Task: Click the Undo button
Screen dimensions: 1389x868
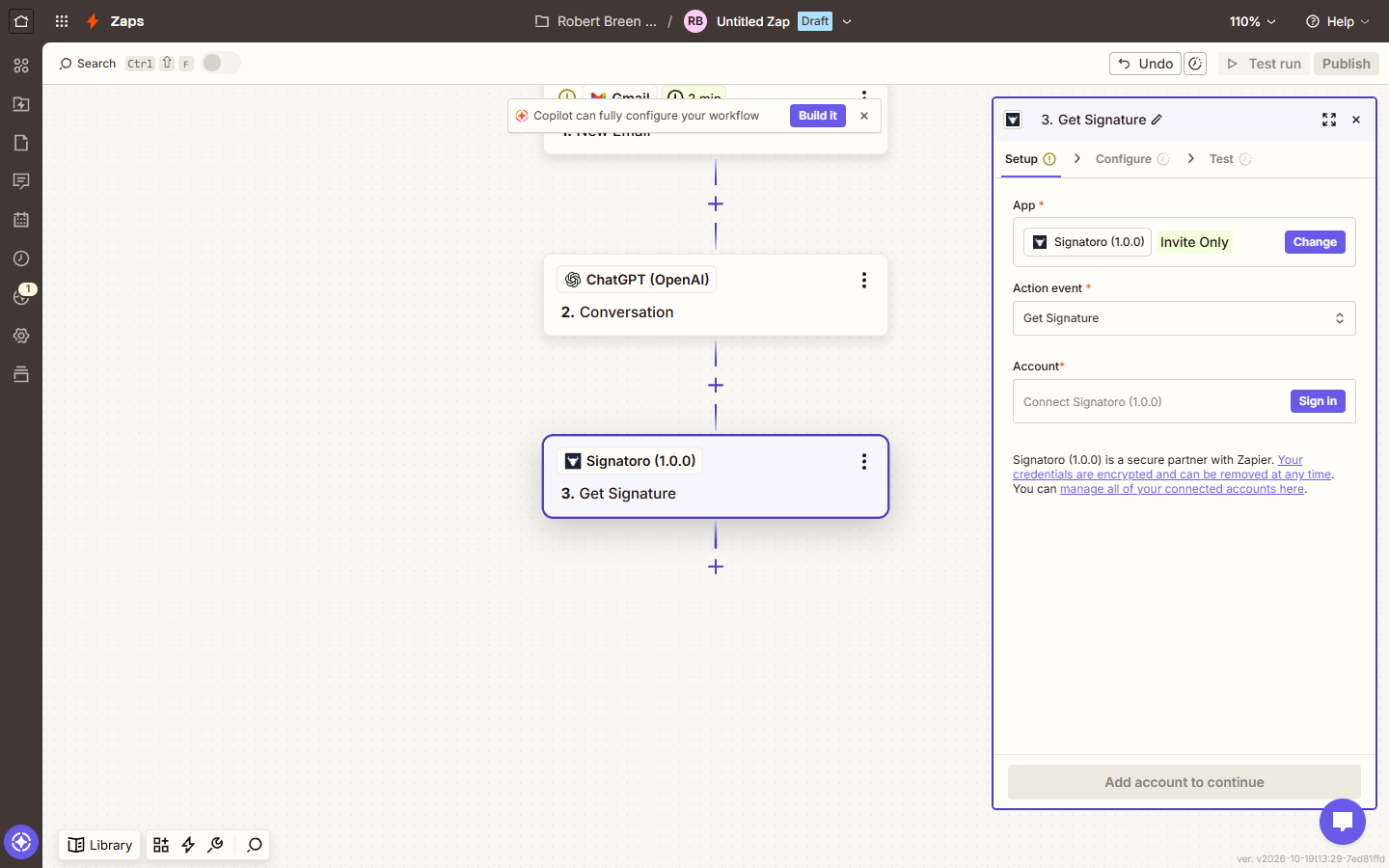Action: click(x=1145, y=64)
